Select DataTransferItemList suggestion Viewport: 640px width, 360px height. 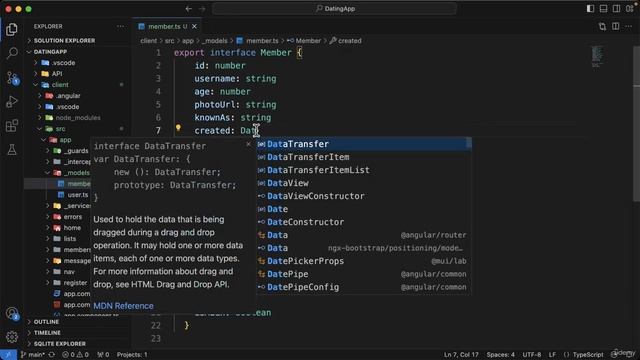point(363,170)
